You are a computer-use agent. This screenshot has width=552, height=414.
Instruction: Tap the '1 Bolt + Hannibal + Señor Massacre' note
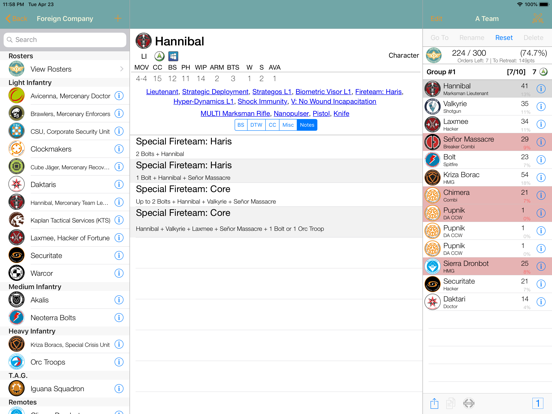tap(183, 178)
